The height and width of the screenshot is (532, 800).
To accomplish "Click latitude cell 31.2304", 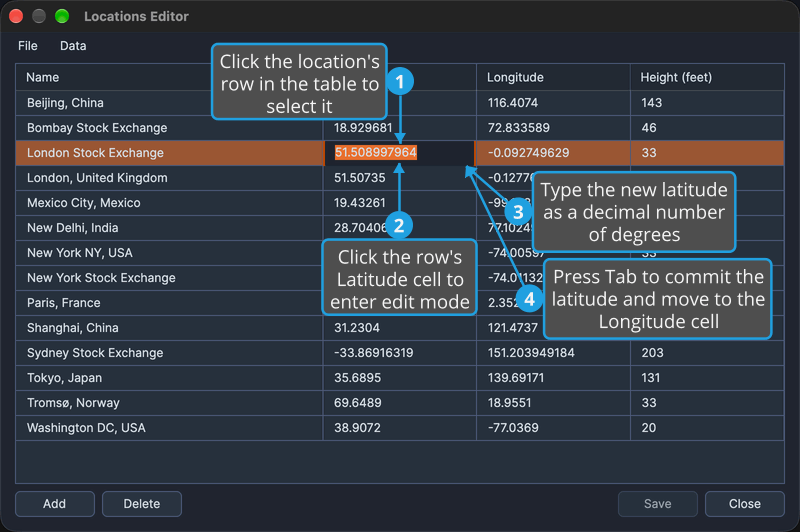I will pos(399,328).
